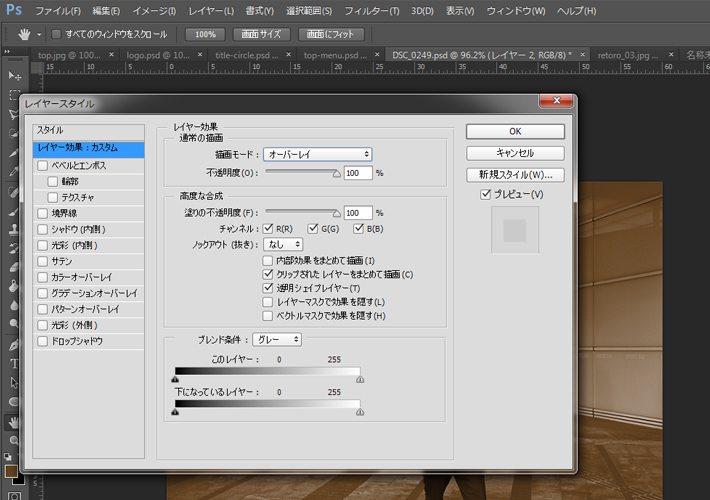Image resolution: width=710 pixels, height=500 pixels.
Task: Click the 塗りの不透明度(F) slider handle
Action: tap(336, 214)
